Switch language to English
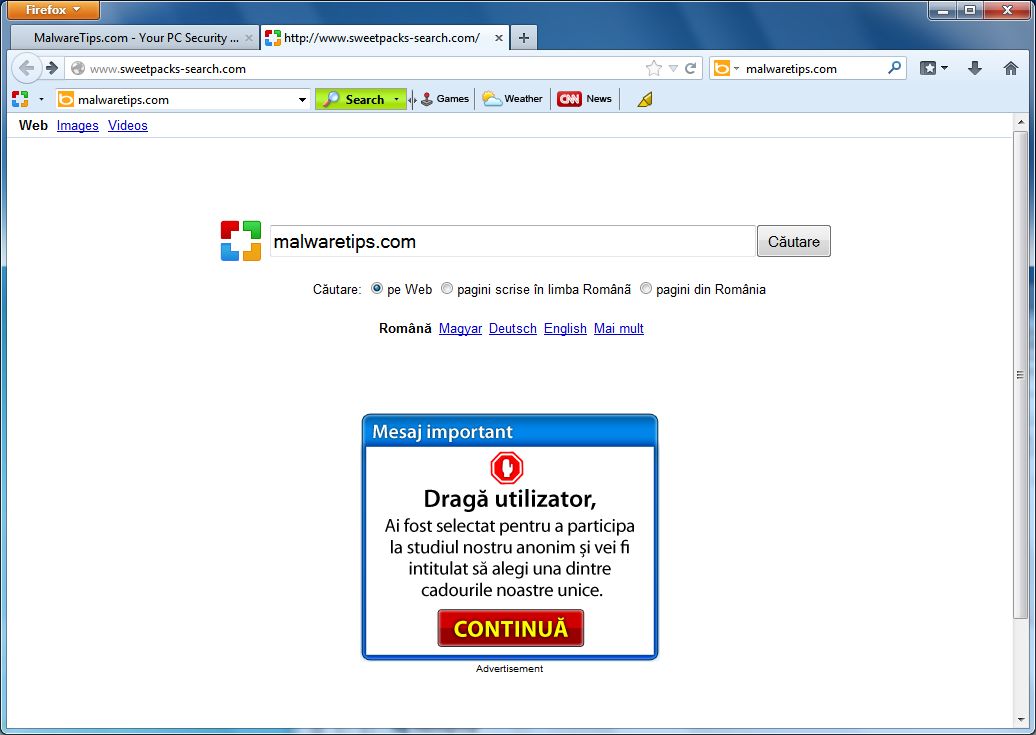This screenshot has width=1036, height=735. 565,329
